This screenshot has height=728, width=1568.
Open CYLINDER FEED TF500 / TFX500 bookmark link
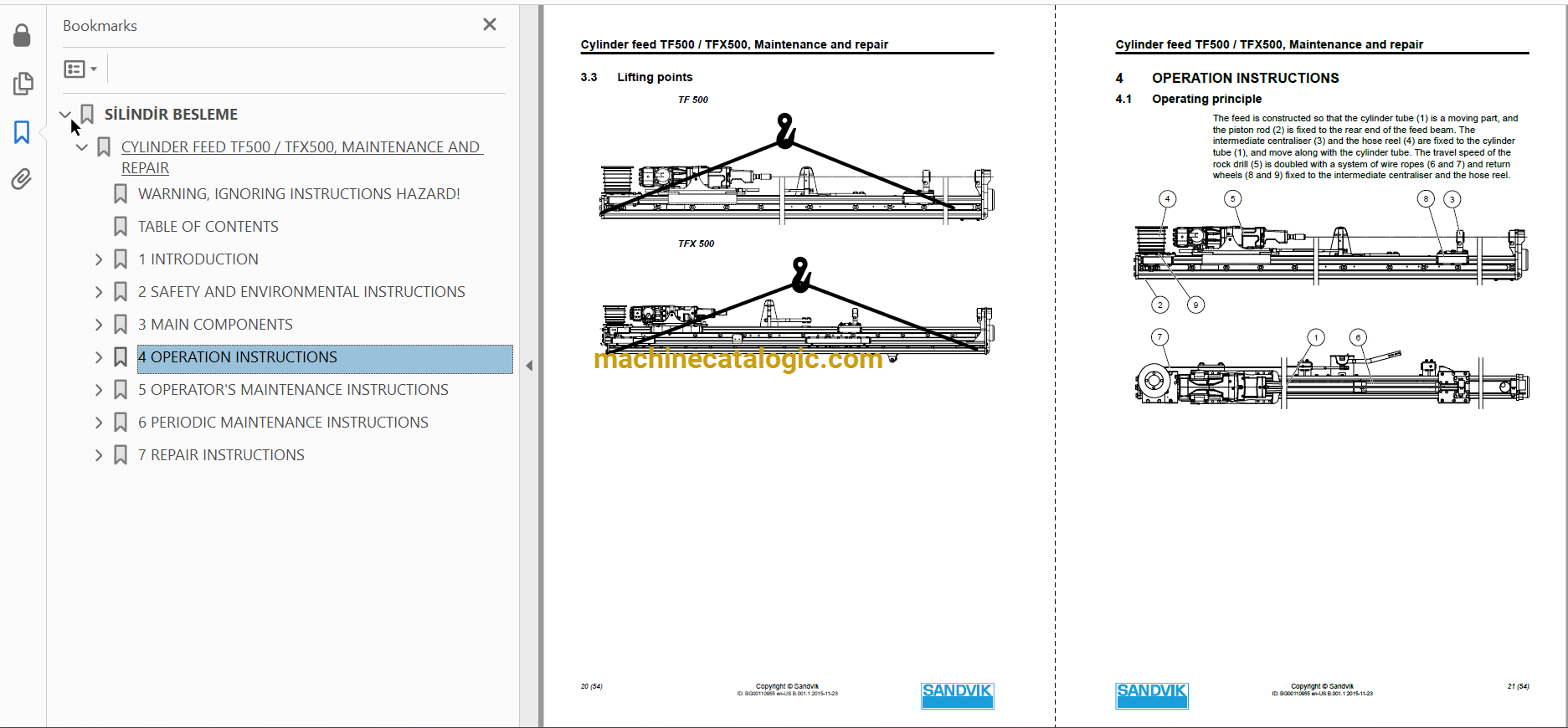click(x=302, y=157)
